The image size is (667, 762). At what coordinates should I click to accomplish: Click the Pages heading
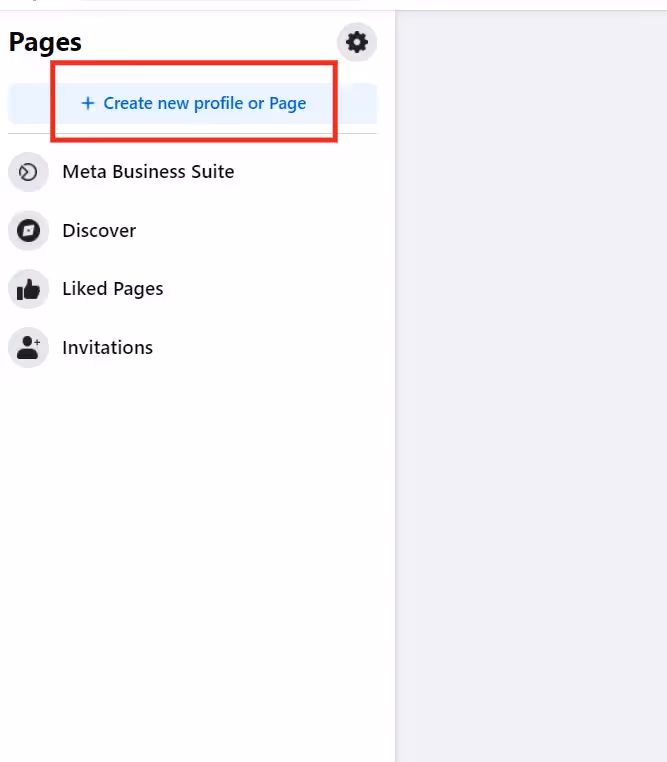pos(45,42)
